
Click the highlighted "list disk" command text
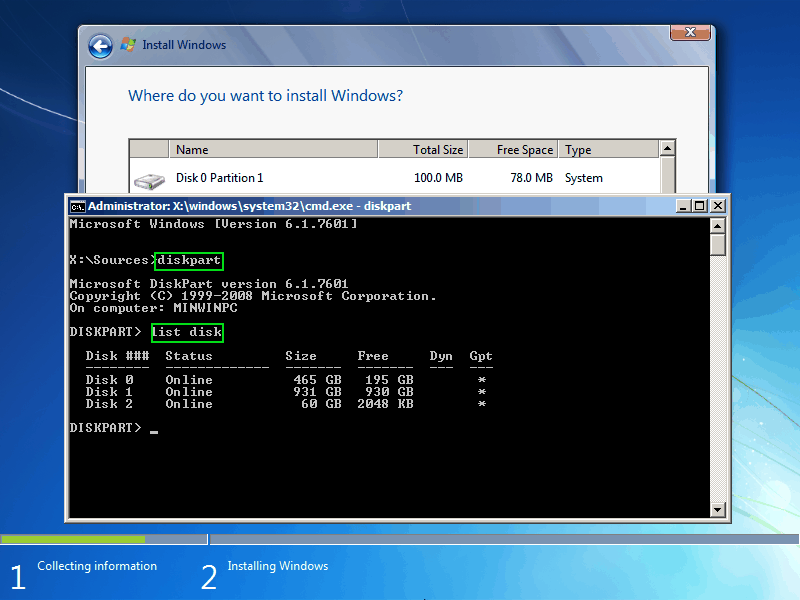186,332
